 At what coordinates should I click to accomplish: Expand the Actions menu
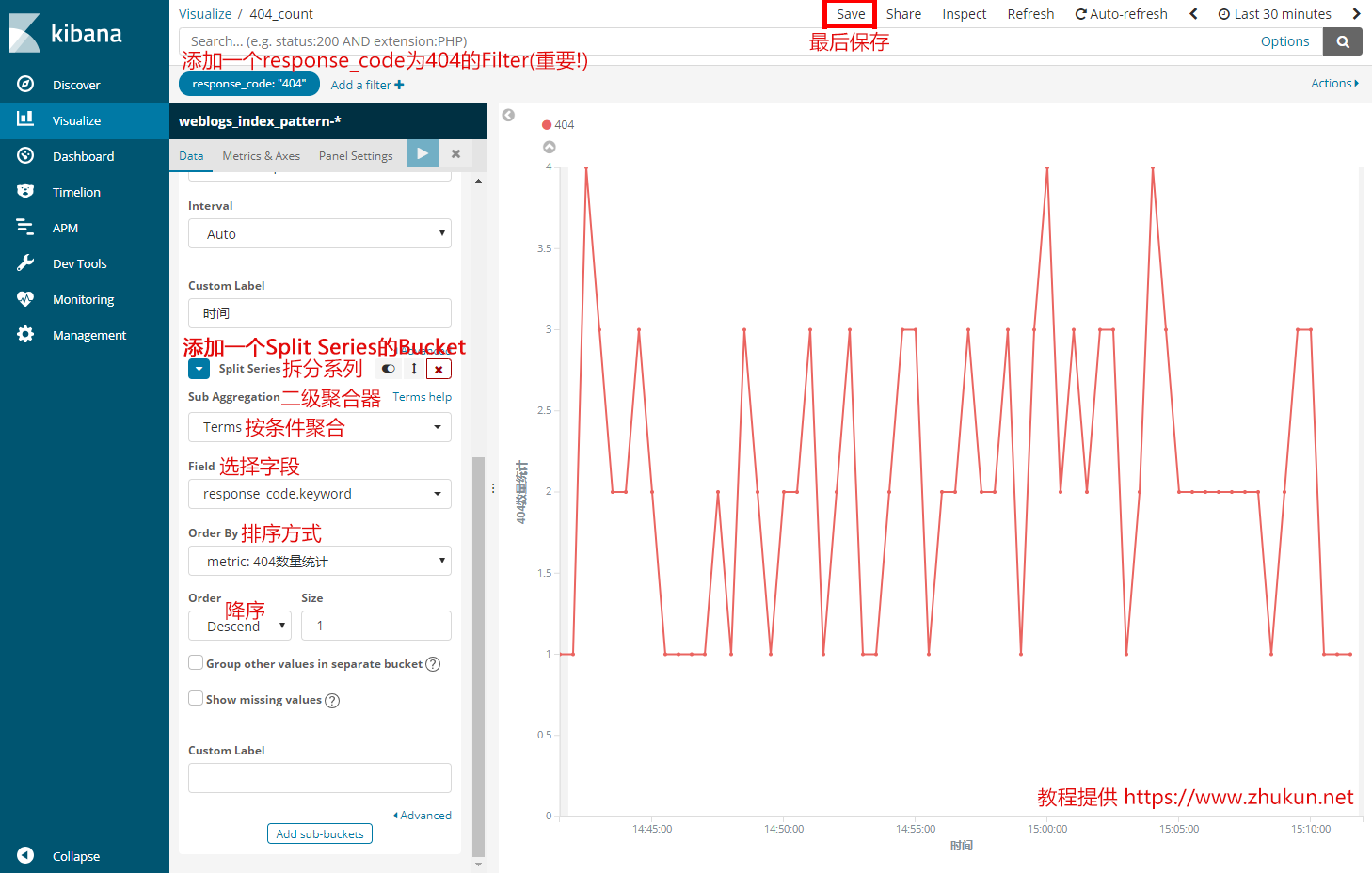pyautogui.click(x=1335, y=83)
